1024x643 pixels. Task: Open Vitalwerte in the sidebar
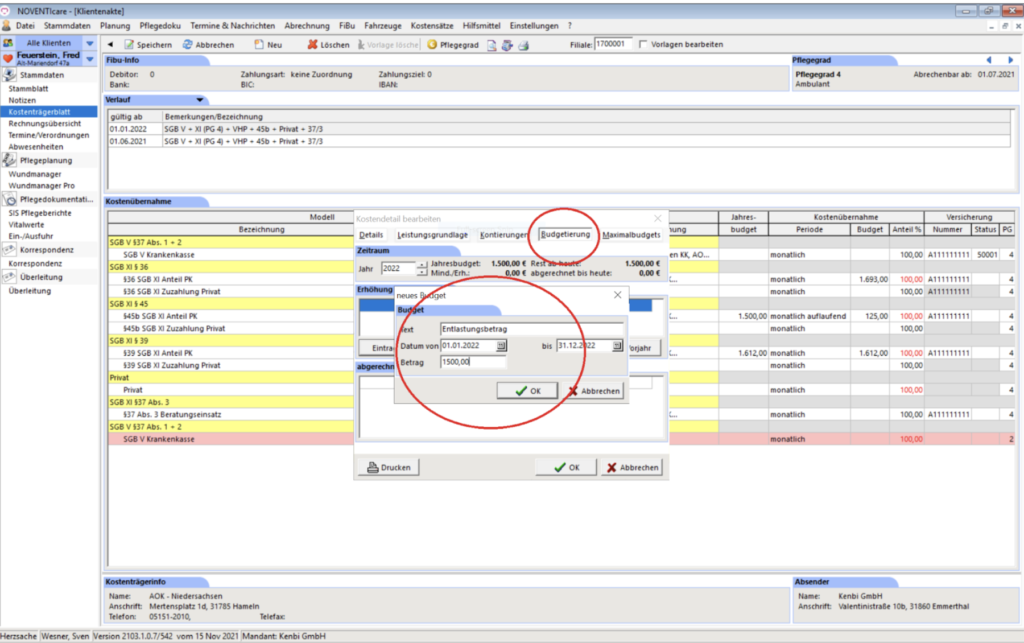coord(26,225)
